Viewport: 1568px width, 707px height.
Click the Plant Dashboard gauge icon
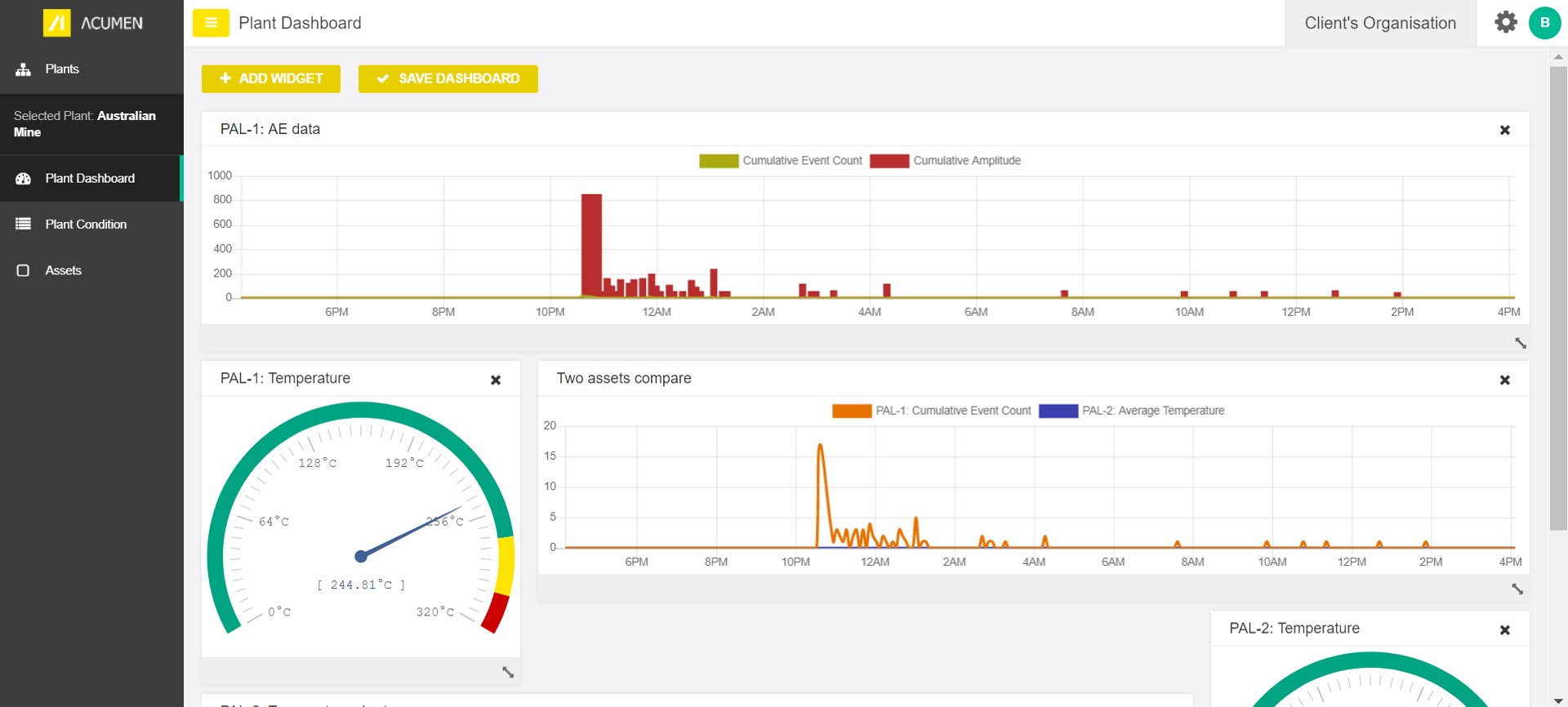click(x=23, y=178)
